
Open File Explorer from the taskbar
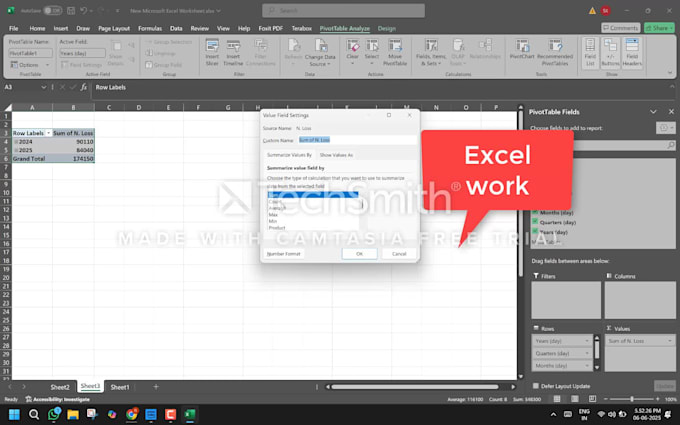pos(73,415)
